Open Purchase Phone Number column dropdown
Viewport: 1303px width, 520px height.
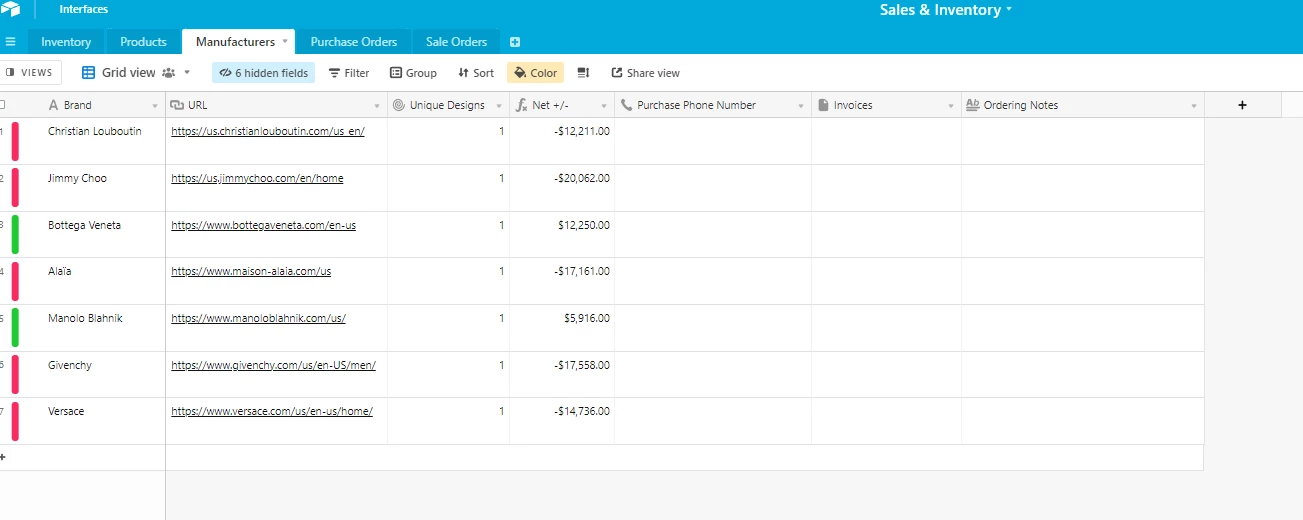(801, 106)
